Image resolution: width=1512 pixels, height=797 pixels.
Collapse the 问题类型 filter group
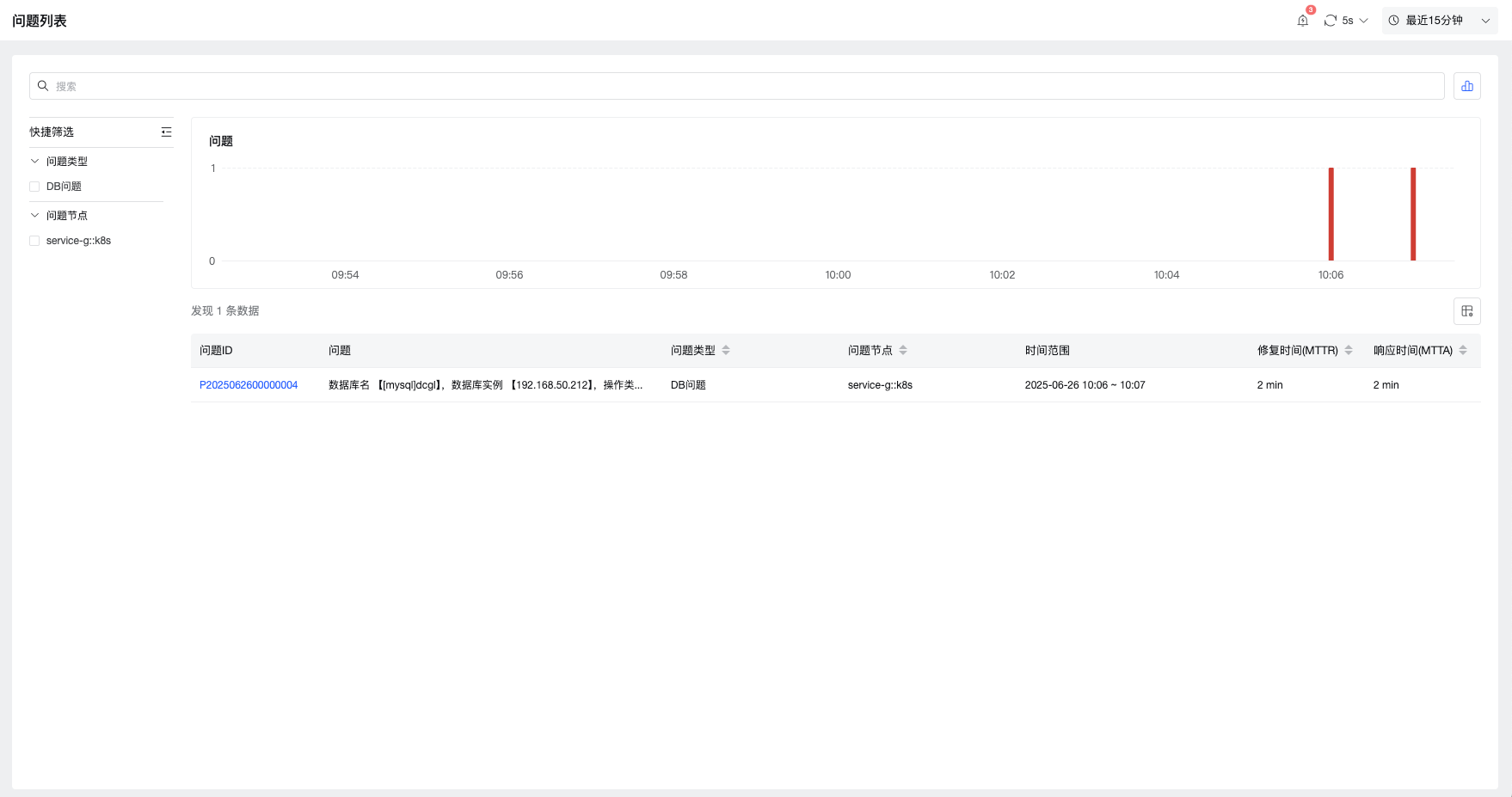[x=34, y=162]
